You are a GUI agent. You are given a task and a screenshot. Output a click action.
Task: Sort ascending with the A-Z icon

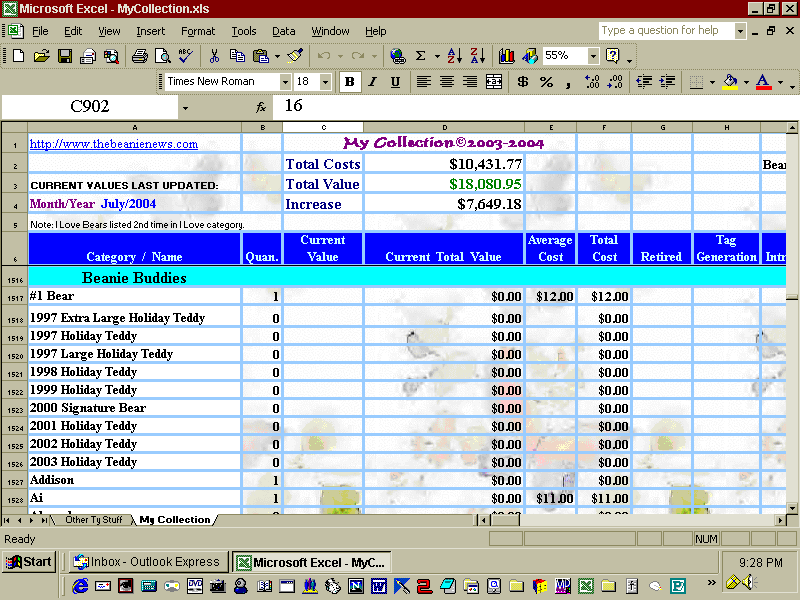click(x=454, y=56)
